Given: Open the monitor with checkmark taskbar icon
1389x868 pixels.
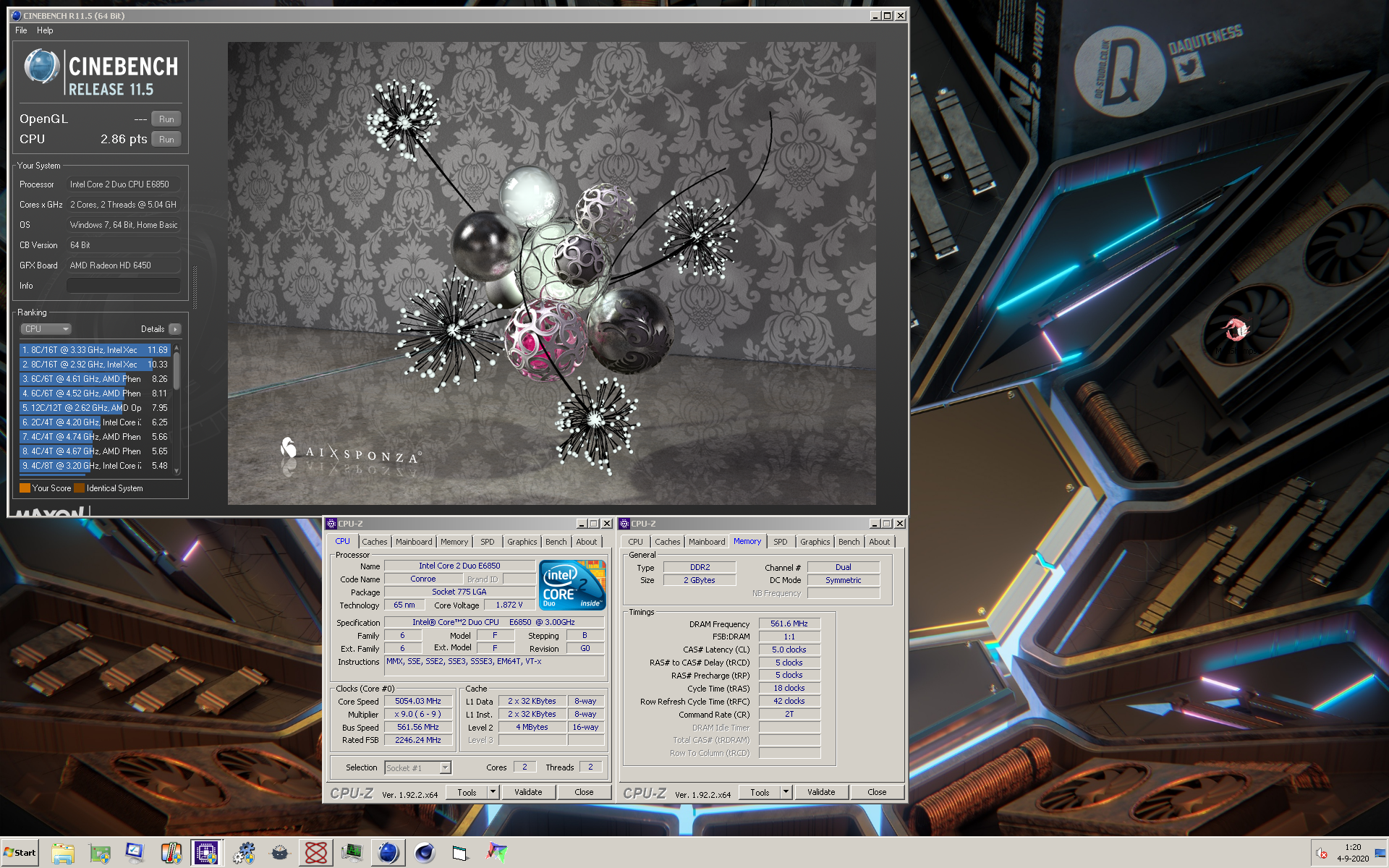Looking at the screenshot, I should point(135,853).
